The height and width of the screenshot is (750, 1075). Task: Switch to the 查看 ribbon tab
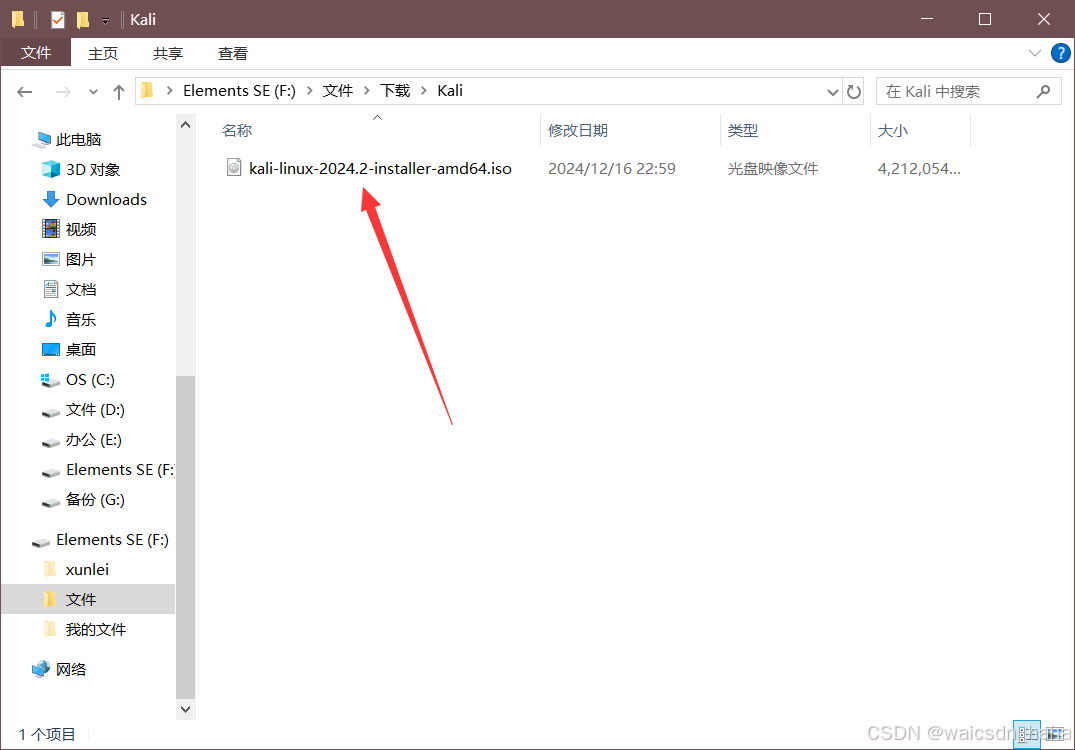(232, 53)
